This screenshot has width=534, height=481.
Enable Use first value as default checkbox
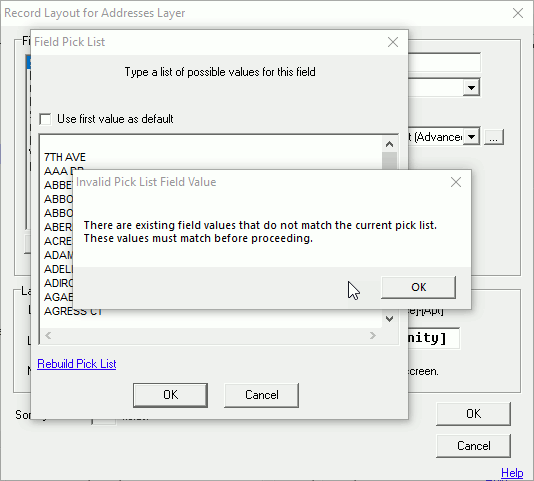pos(45,119)
